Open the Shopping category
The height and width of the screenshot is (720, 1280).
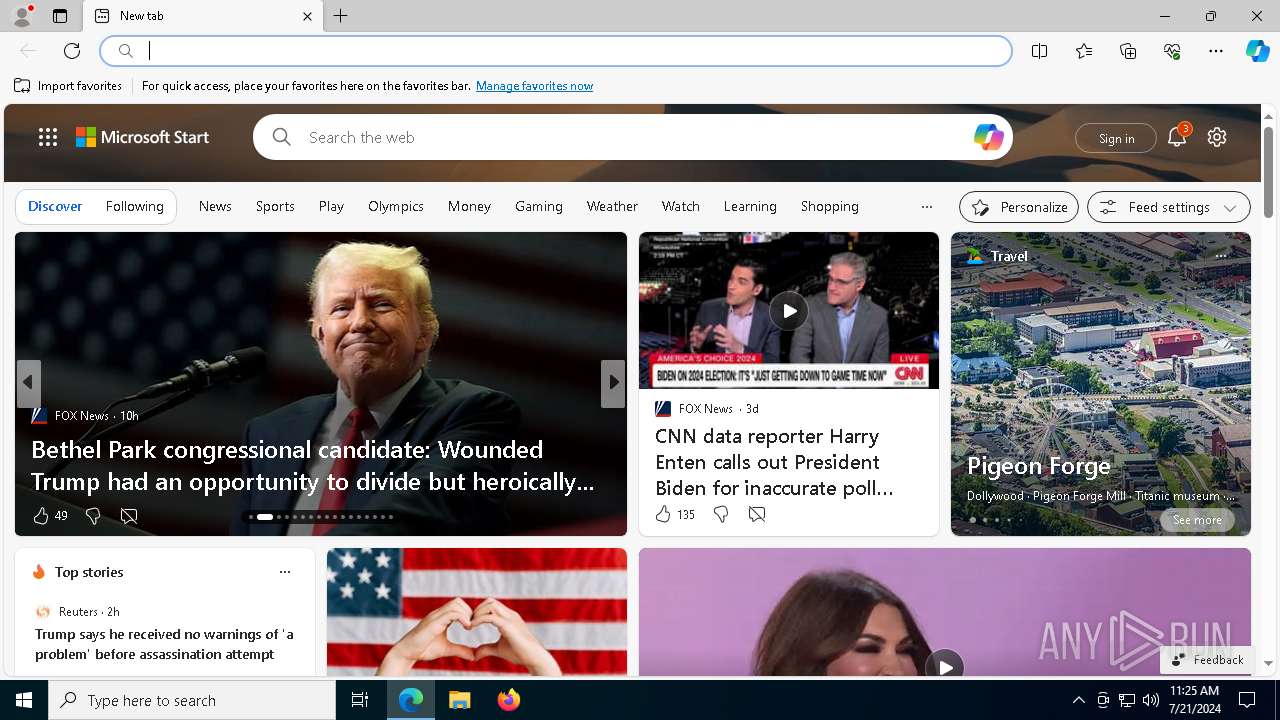830,206
